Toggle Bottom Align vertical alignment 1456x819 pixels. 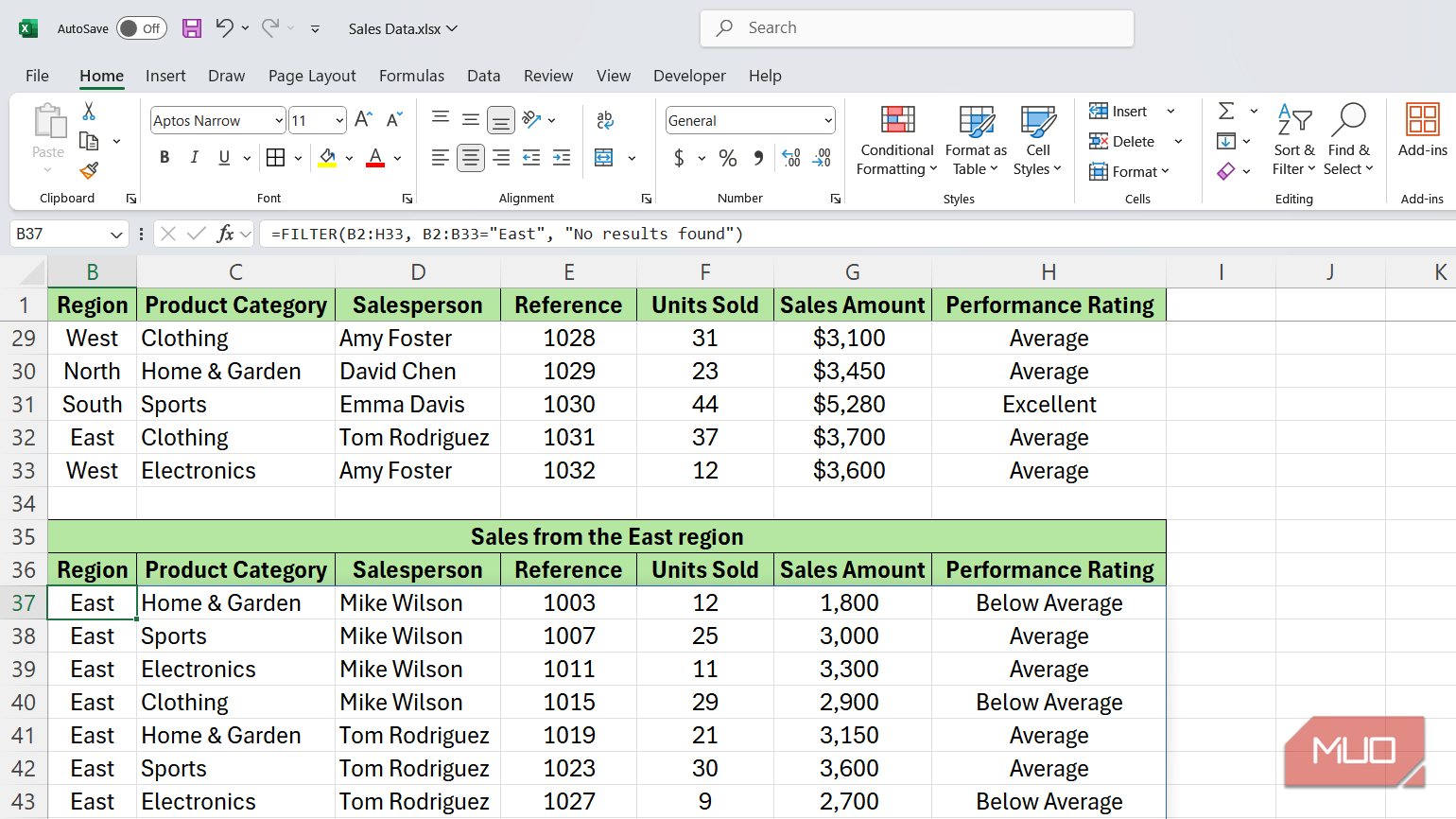[x=501, y=119]
